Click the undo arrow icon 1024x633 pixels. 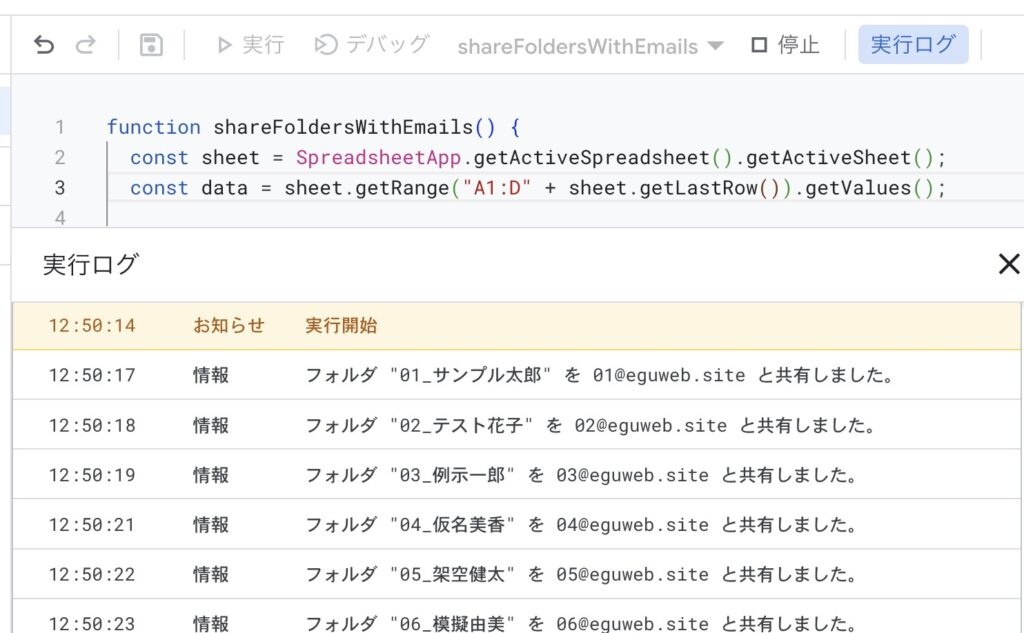tap(44, 45)
